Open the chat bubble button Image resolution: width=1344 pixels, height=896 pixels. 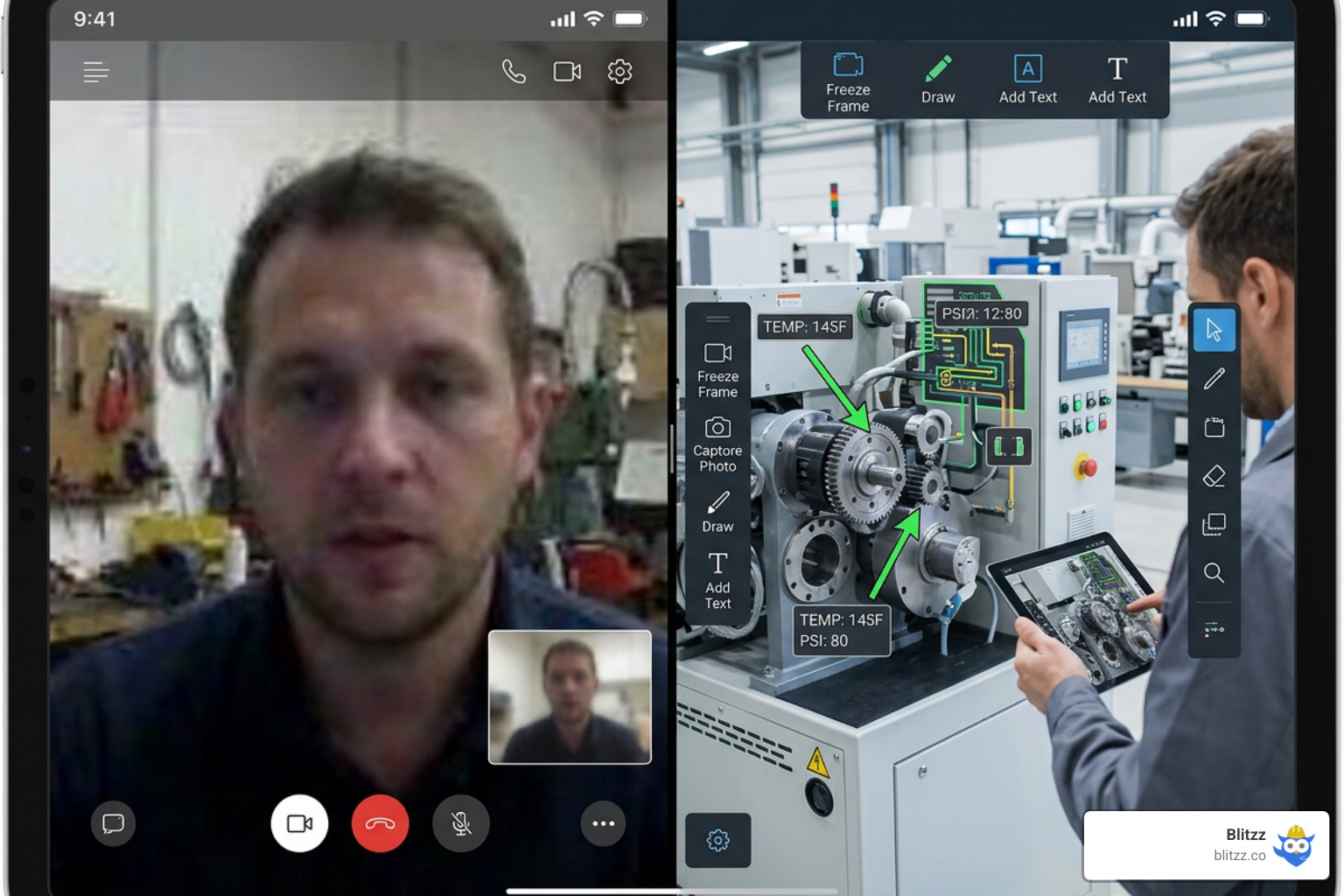point(113,823)
